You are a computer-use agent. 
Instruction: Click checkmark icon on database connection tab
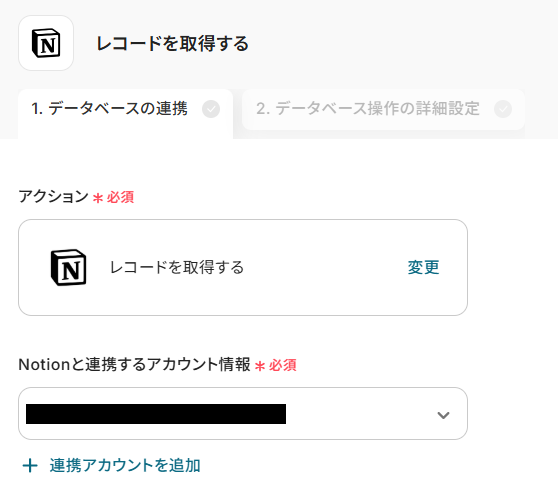coord(211,109)
